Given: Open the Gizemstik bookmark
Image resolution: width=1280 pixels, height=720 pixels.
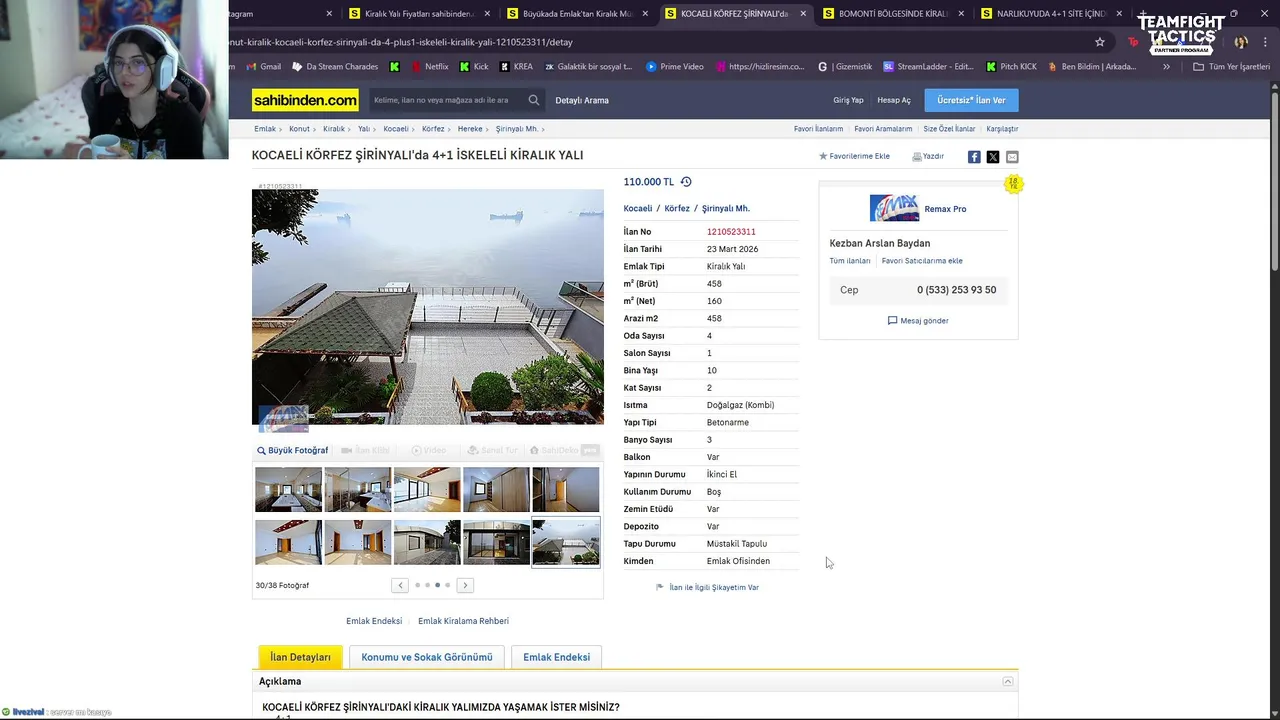Looking at the screenshot, I should 845,67.
